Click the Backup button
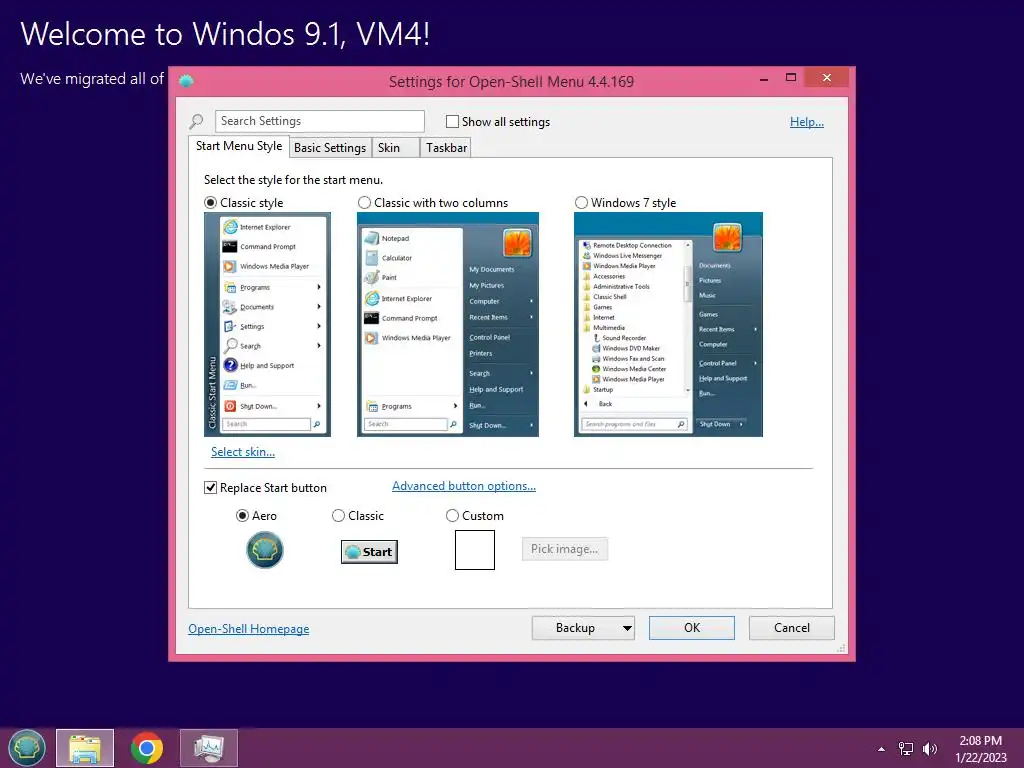The image size is (1024, 768). [x=575, y=628]
